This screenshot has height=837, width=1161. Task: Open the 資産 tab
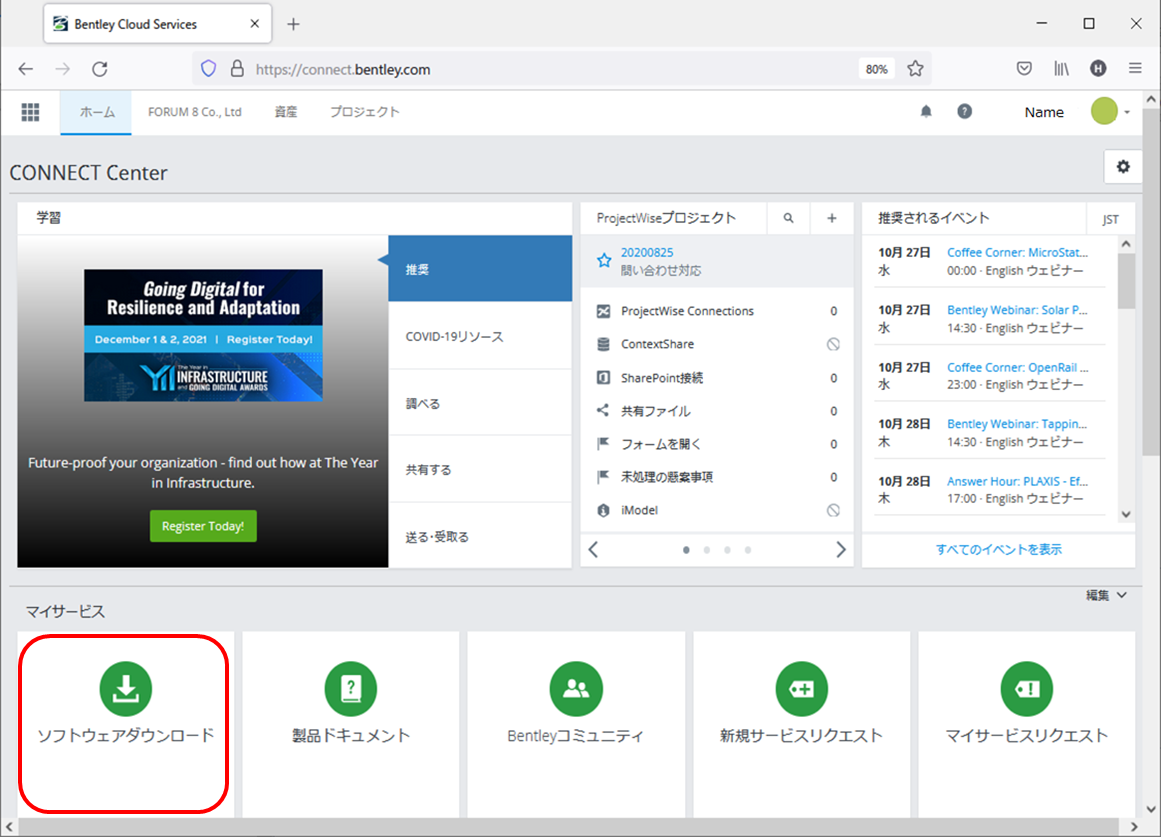pos(286,112)
